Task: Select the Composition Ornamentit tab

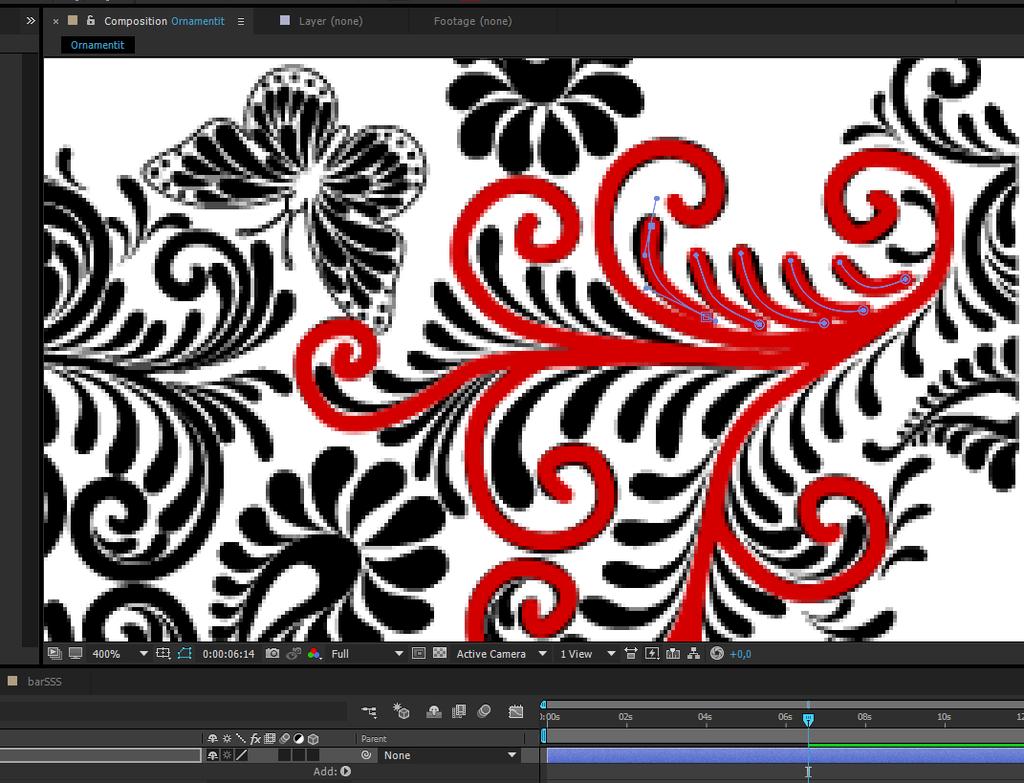Action: (x=164, y=21)
